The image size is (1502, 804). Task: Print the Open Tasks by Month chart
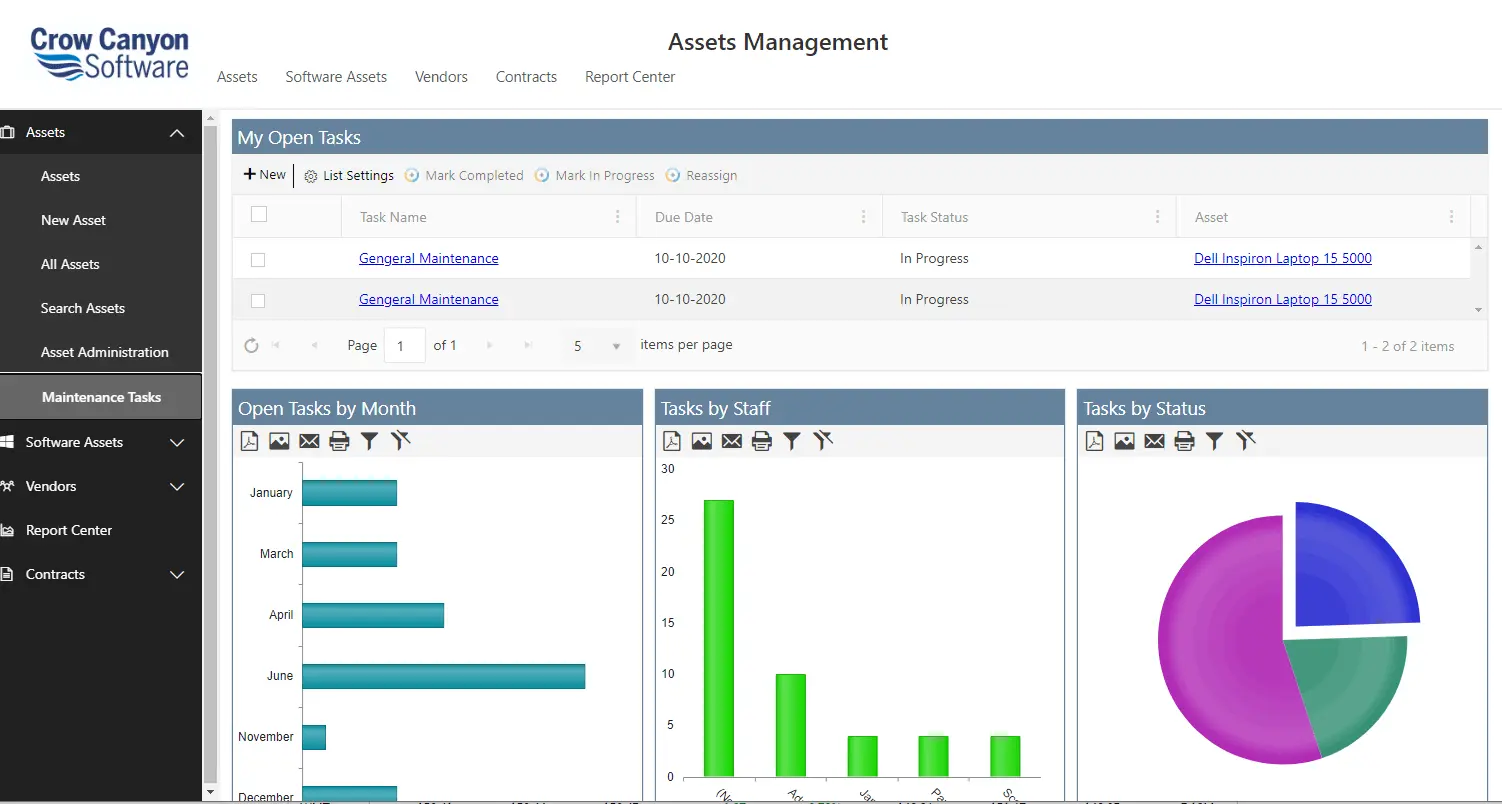click(x=339, y=441)
